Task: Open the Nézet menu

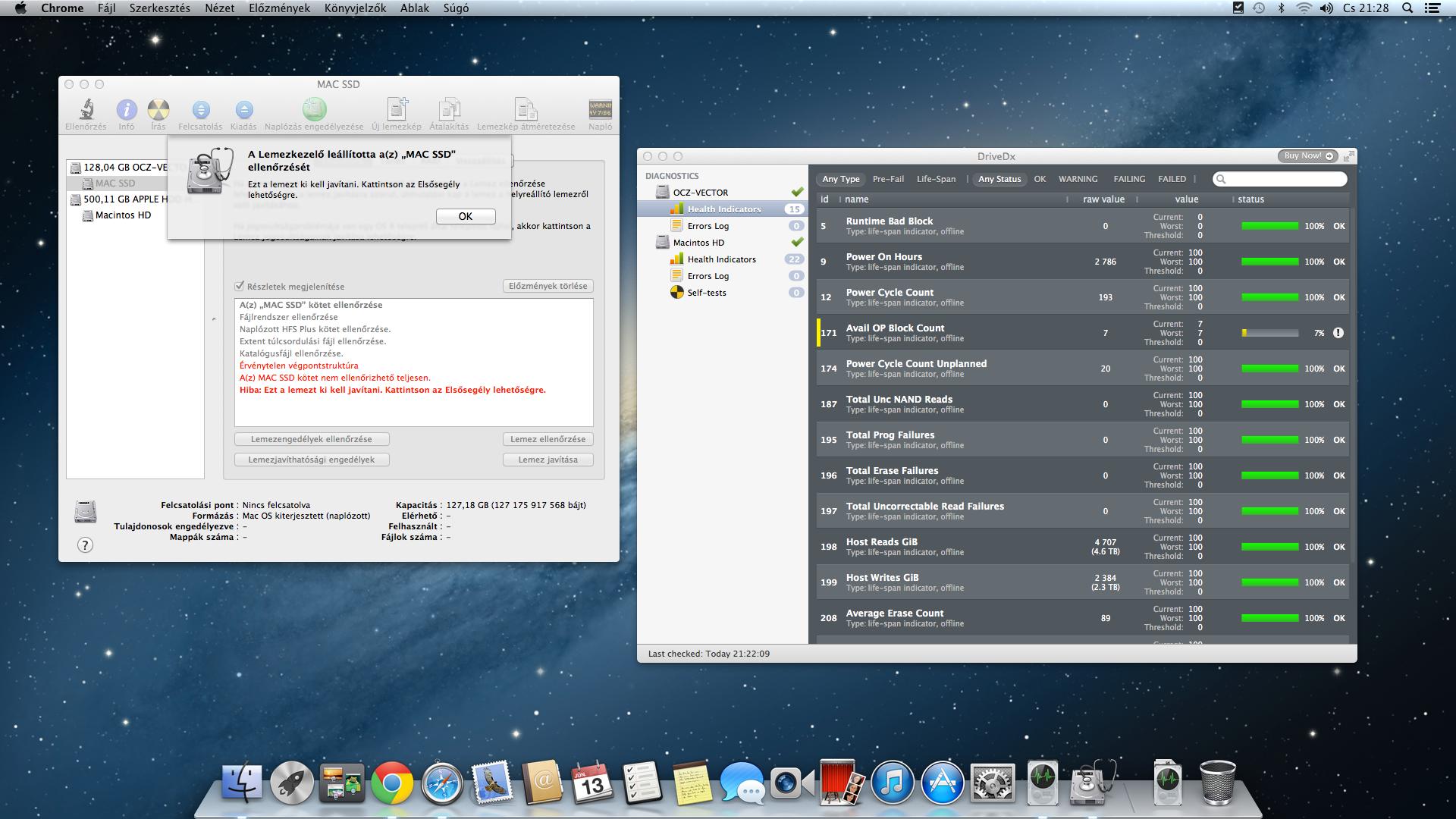Action: coord(219,8)
